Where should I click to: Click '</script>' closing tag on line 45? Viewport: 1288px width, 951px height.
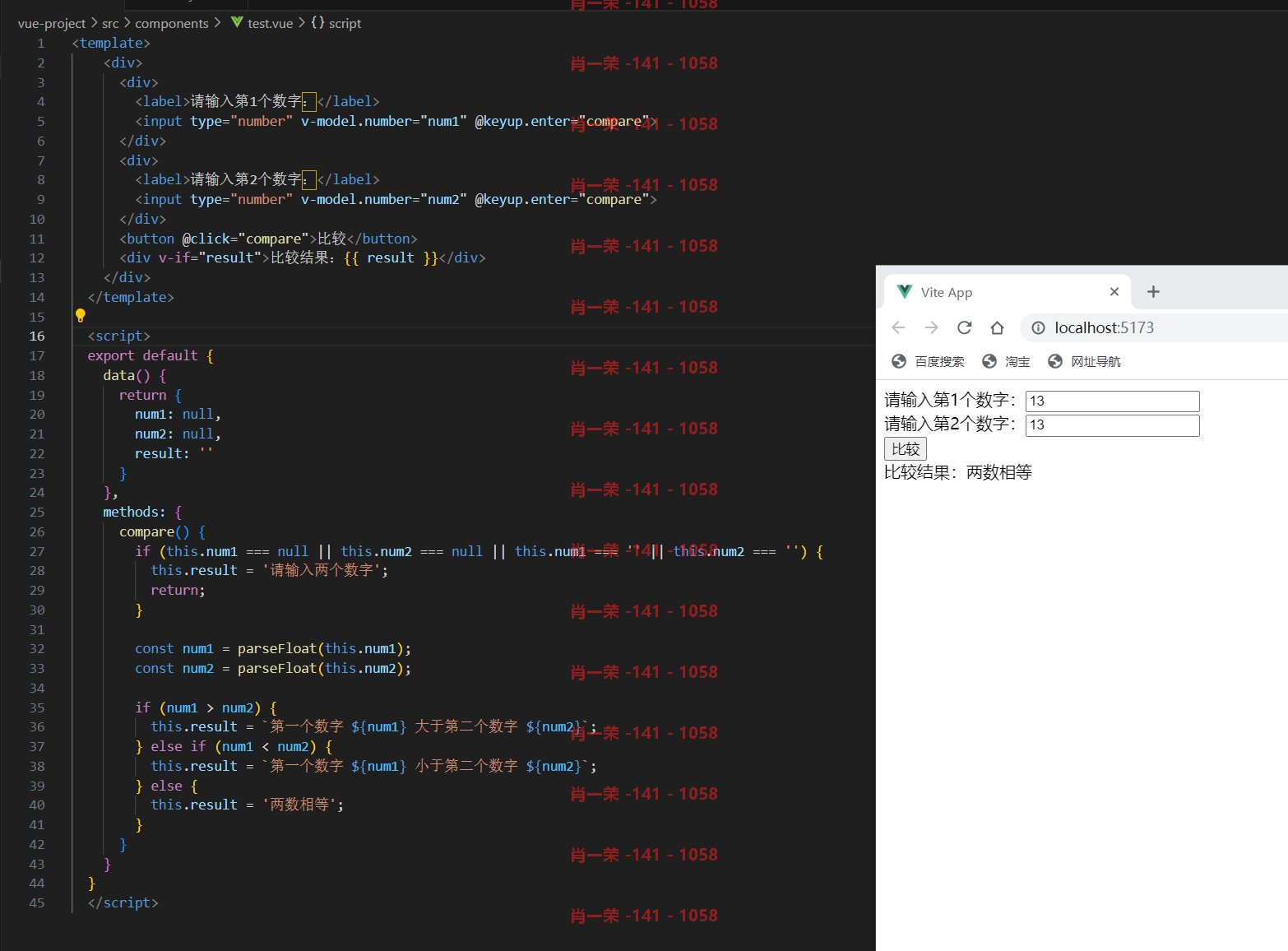(x=123, y=902)
